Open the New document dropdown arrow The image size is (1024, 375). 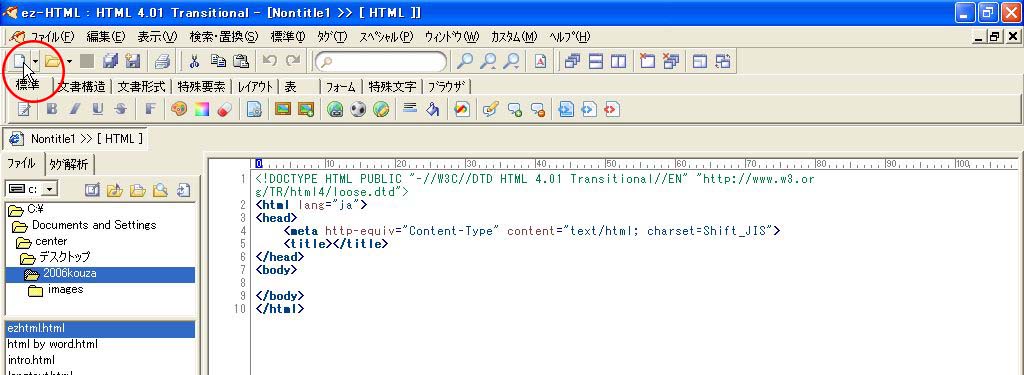(35, 62)
